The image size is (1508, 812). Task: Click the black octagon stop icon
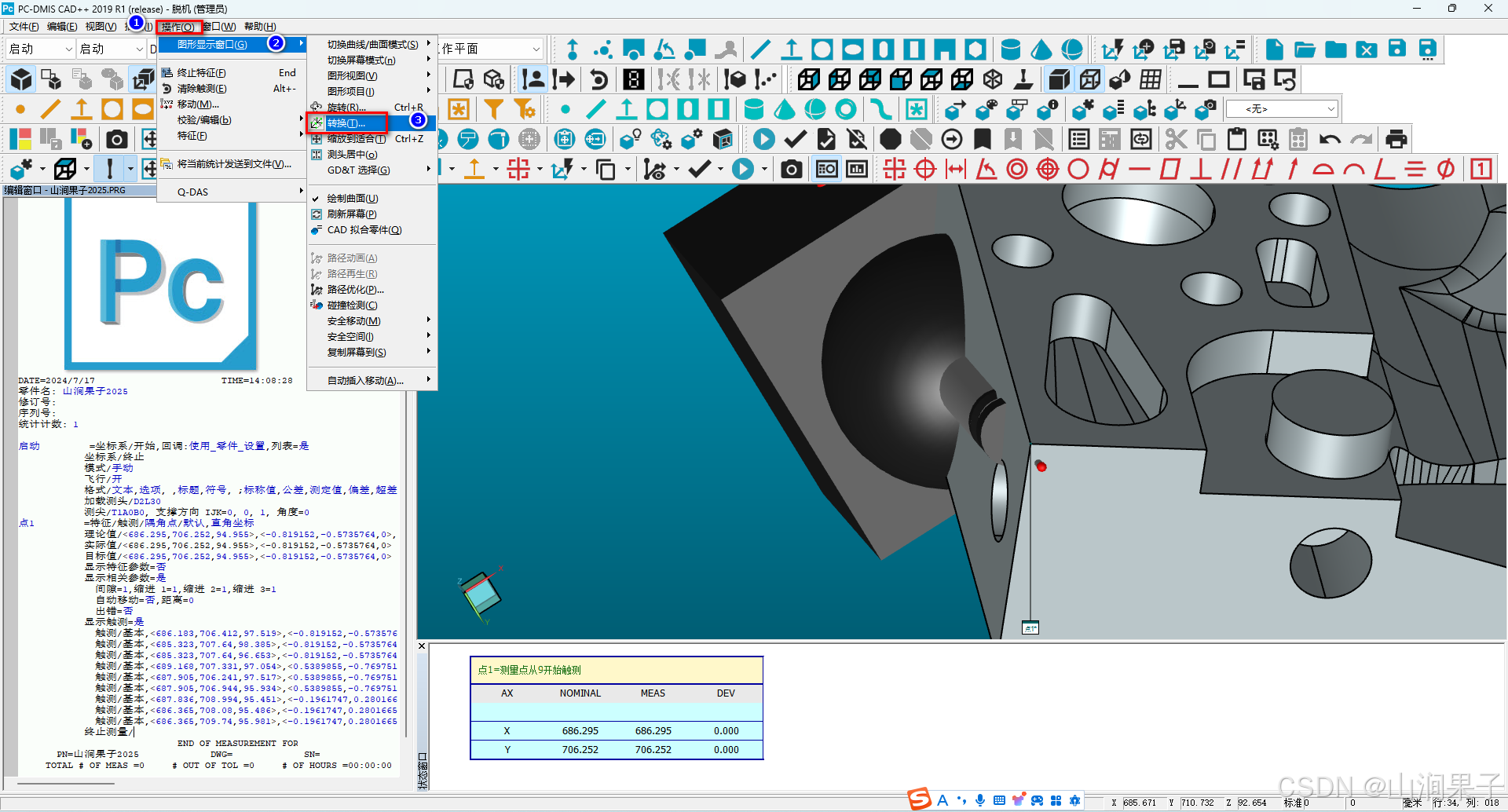coord(890,139)
